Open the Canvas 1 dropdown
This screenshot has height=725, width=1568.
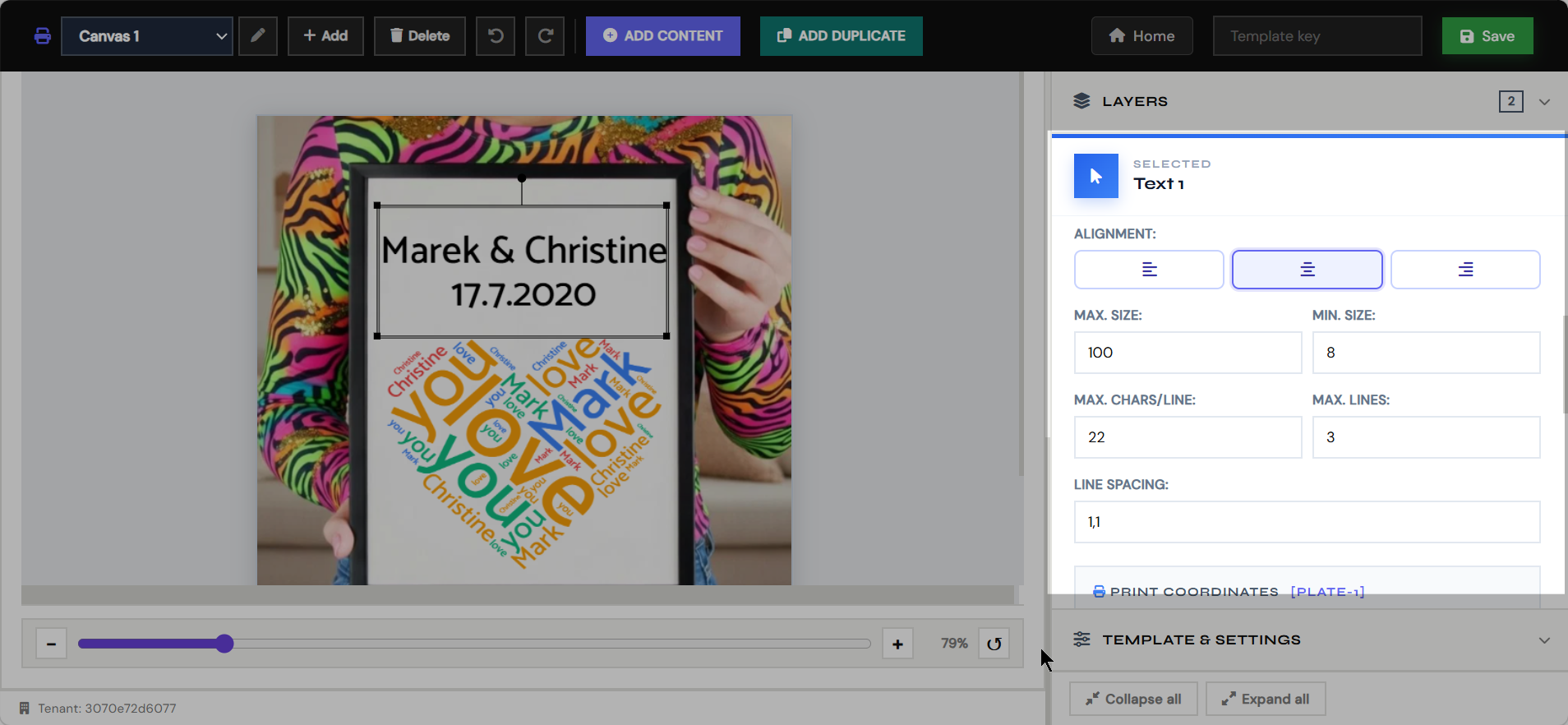pos(147,36)
